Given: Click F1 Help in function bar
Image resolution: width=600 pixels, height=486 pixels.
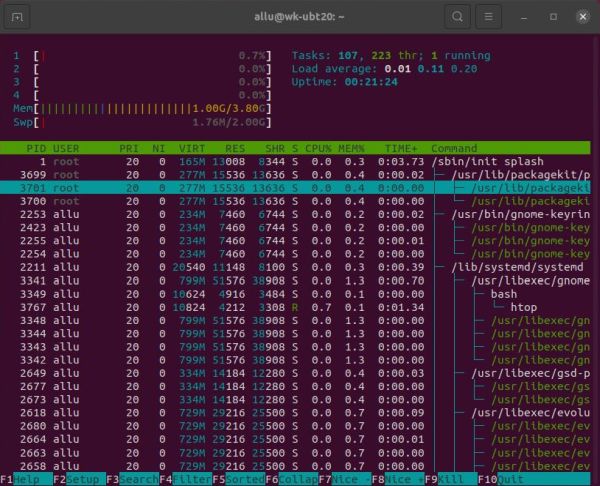Looking at the screenshot, I should [26, 479].
